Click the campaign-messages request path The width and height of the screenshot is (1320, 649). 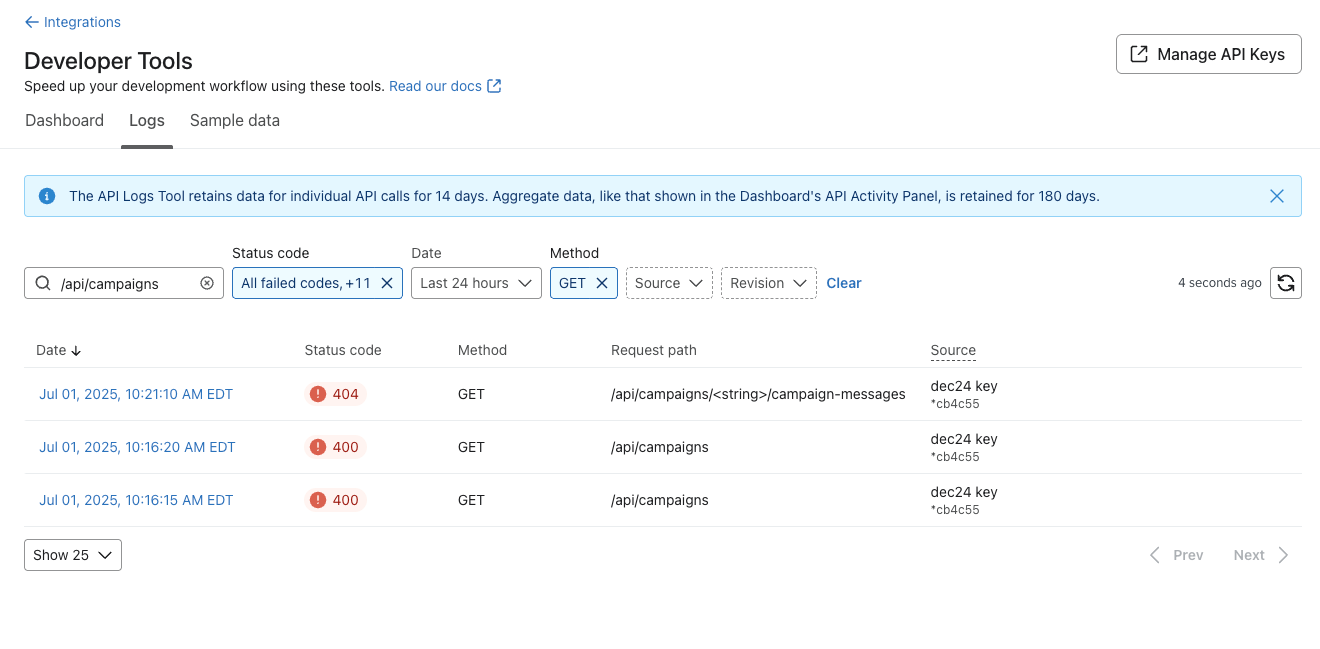coord(758,394)
